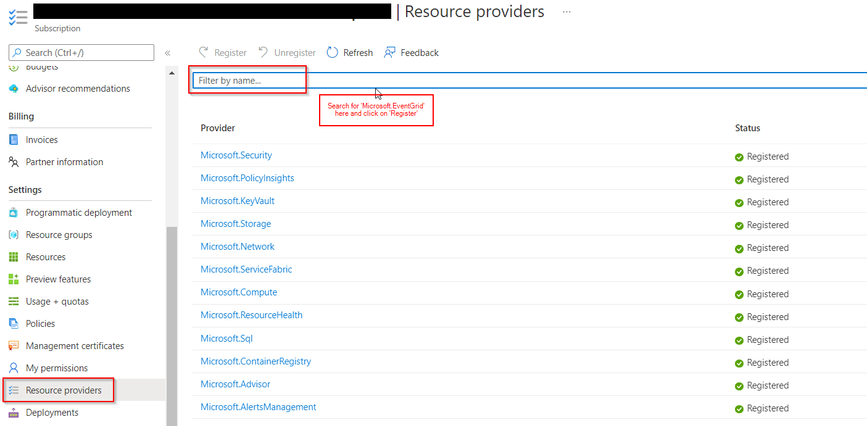Select the Policies icon in sidebar
The height and width of the screenshot is (426, 867).
pyautogui.click(x=14, y=324)
